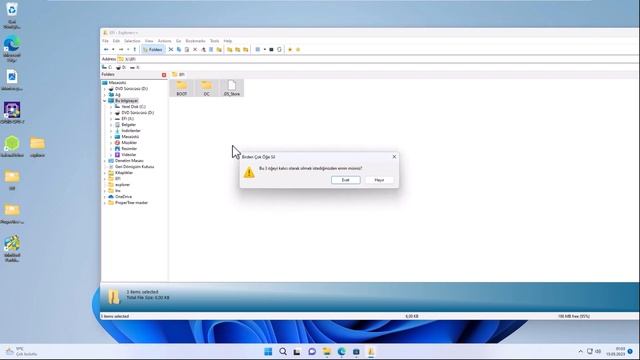This screenshot has width=640, height=360.
Task: Click the Delete X toolbar icon
Action: 195,49
